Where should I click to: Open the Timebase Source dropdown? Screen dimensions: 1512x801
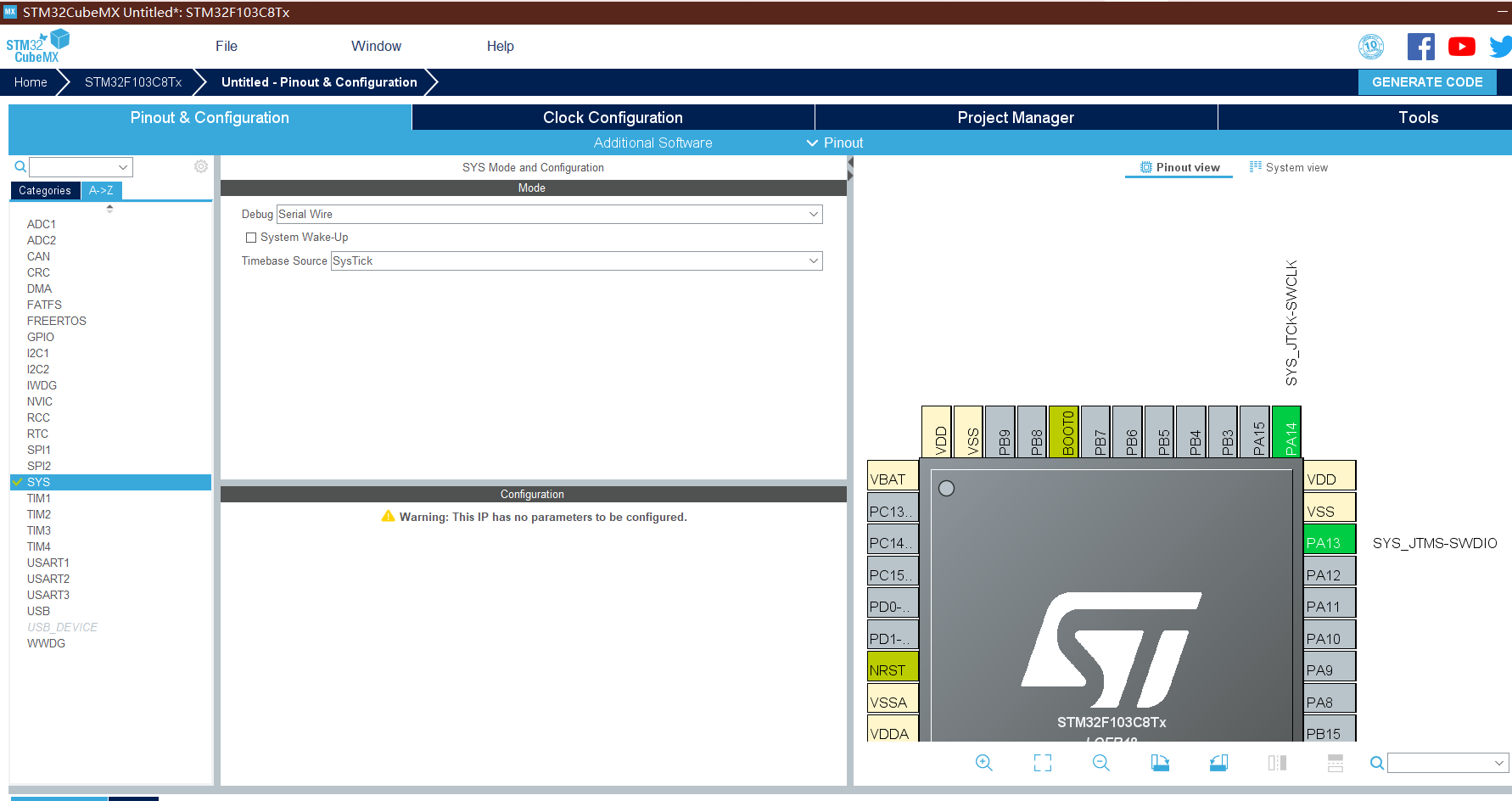[577, 260]
